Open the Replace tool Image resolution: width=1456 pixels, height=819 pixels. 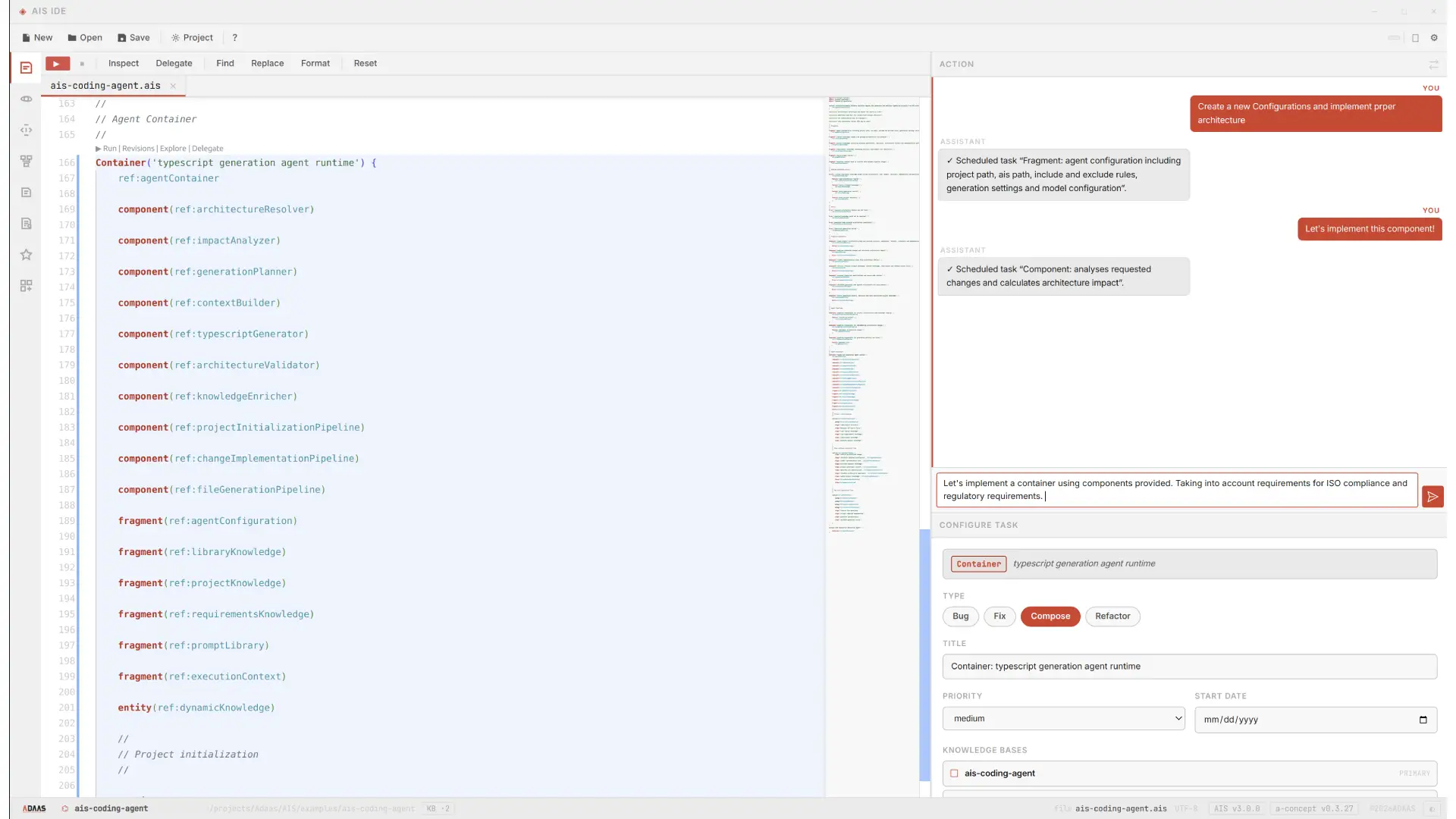coord(268,64)
